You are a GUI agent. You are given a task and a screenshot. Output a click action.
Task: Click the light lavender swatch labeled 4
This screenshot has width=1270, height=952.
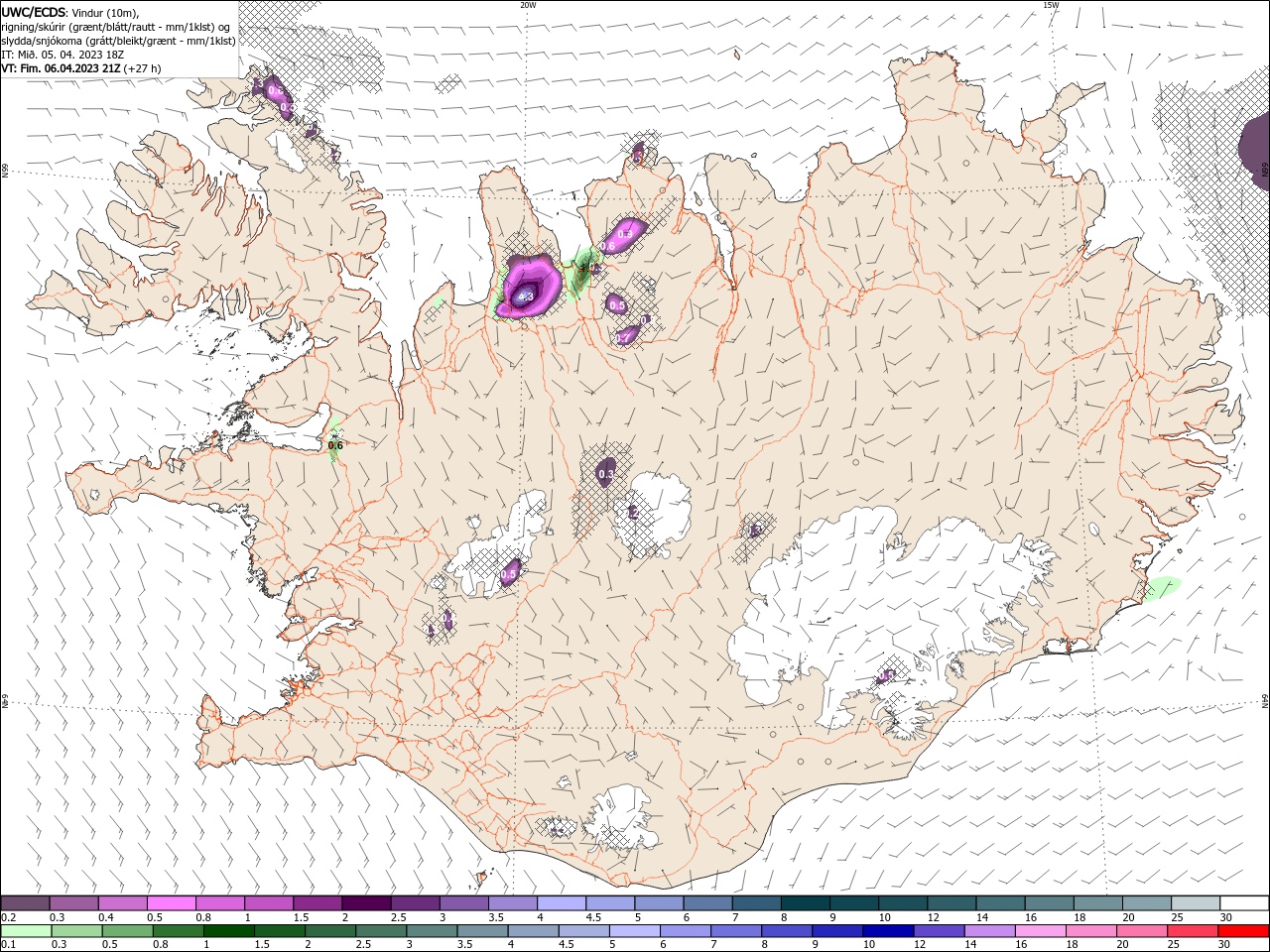[562, 903]
